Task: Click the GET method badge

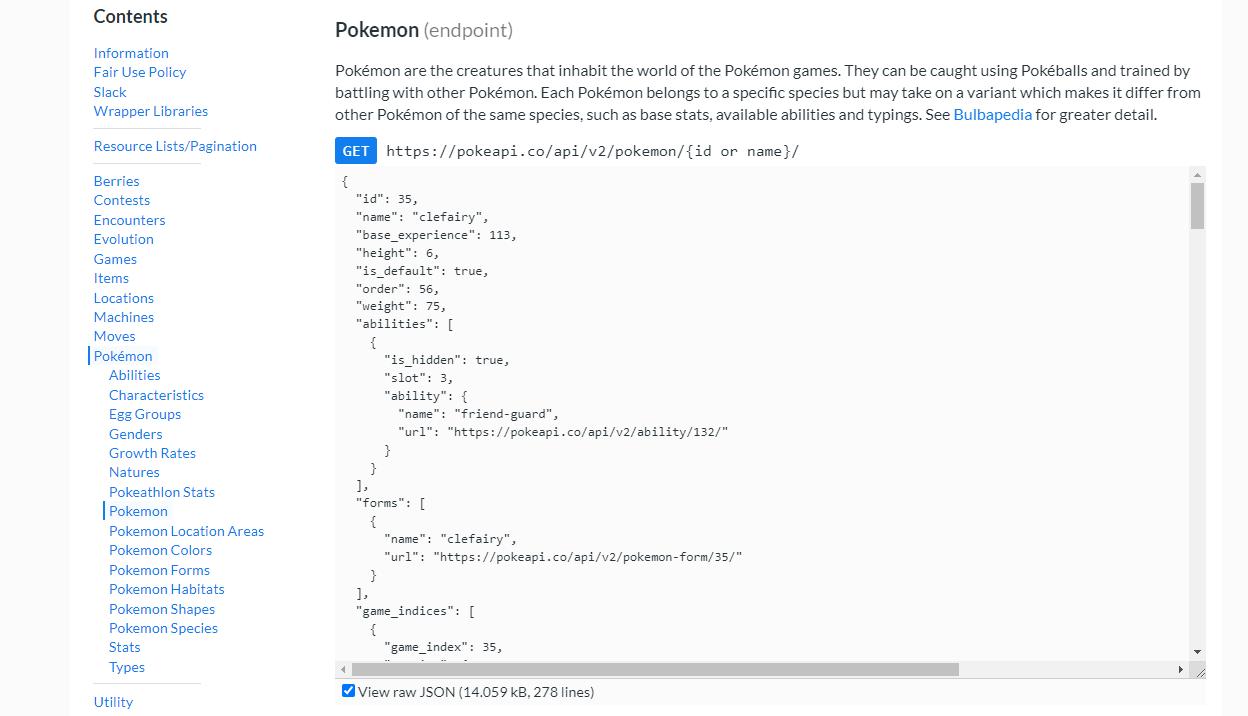Action: click(355, 150)
